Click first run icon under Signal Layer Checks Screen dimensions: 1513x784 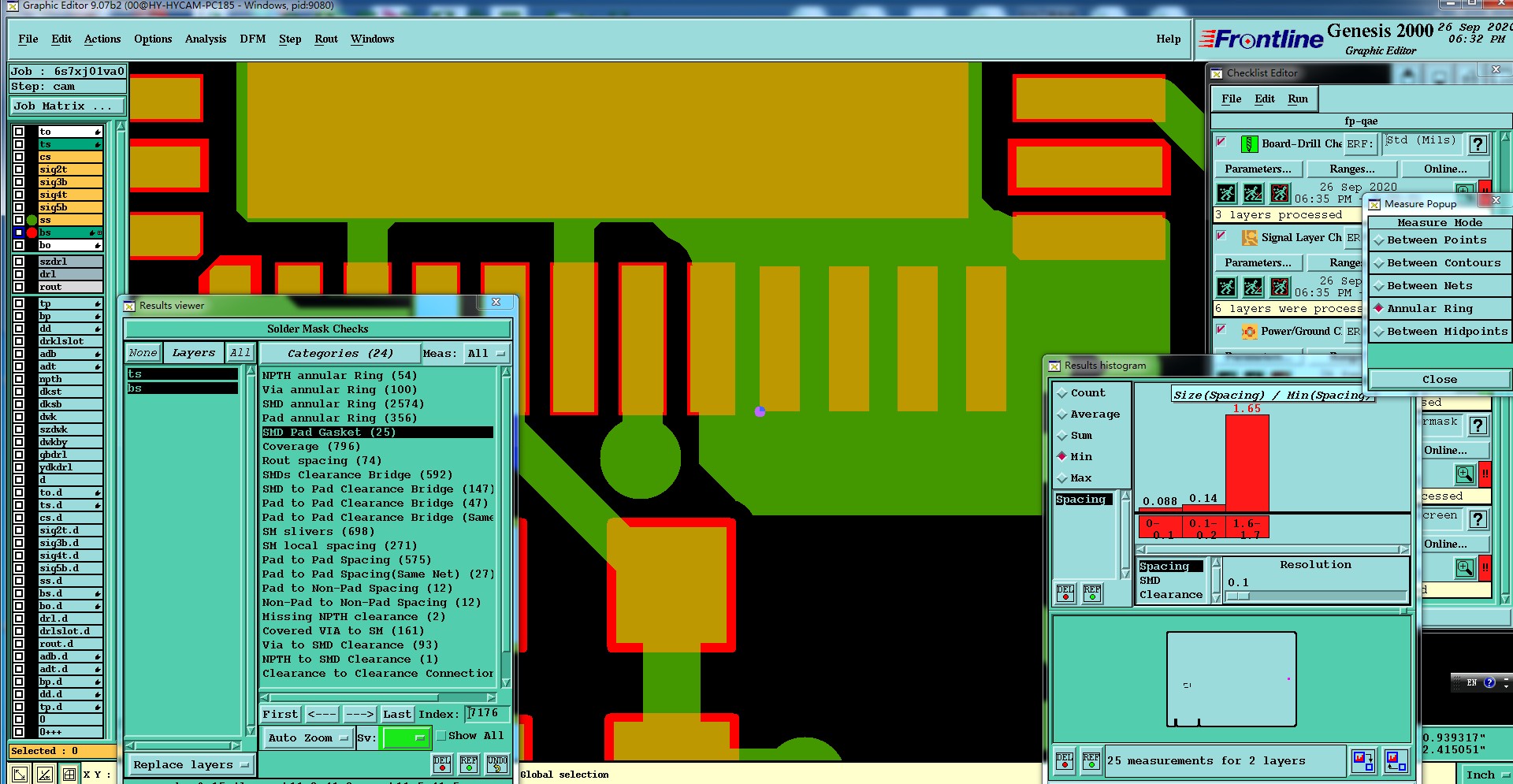(1227, 287)
